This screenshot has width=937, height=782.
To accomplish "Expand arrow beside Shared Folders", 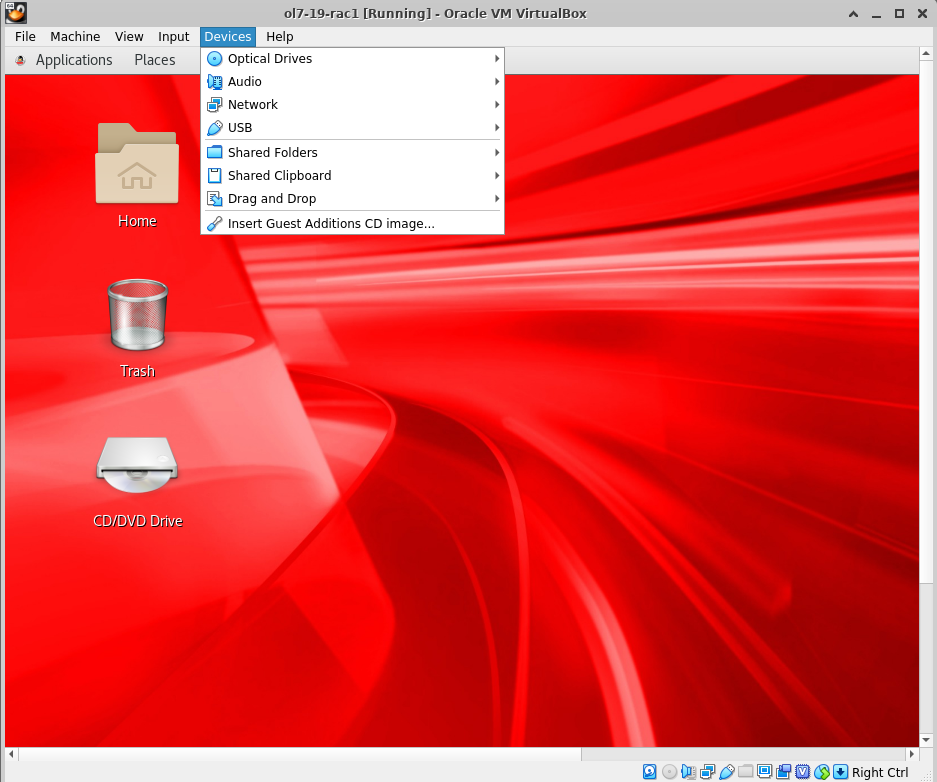I will click(497, 152).
